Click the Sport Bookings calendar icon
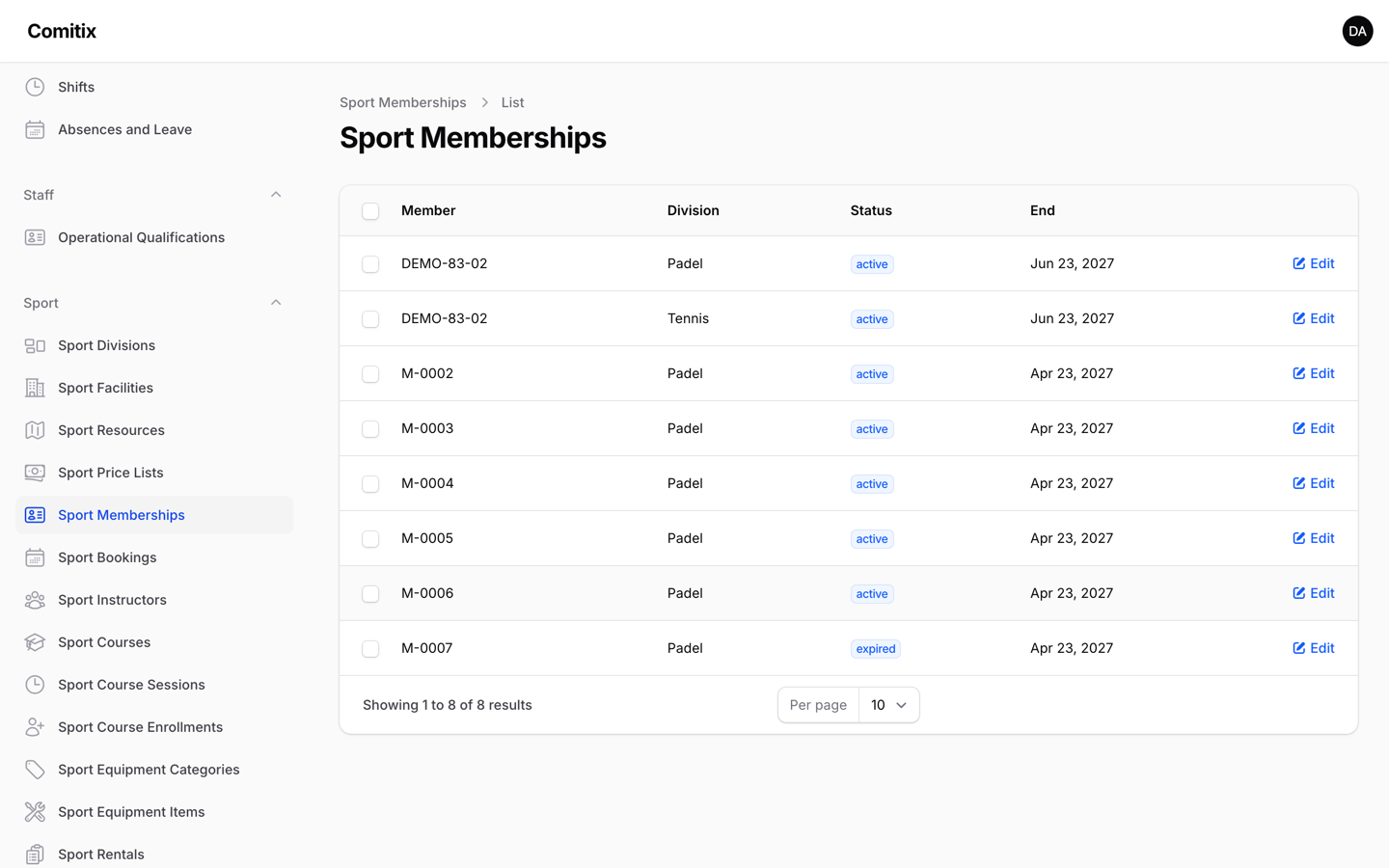Image resolution: width=1389 pixels, height=868 pixels. [35, 557]
